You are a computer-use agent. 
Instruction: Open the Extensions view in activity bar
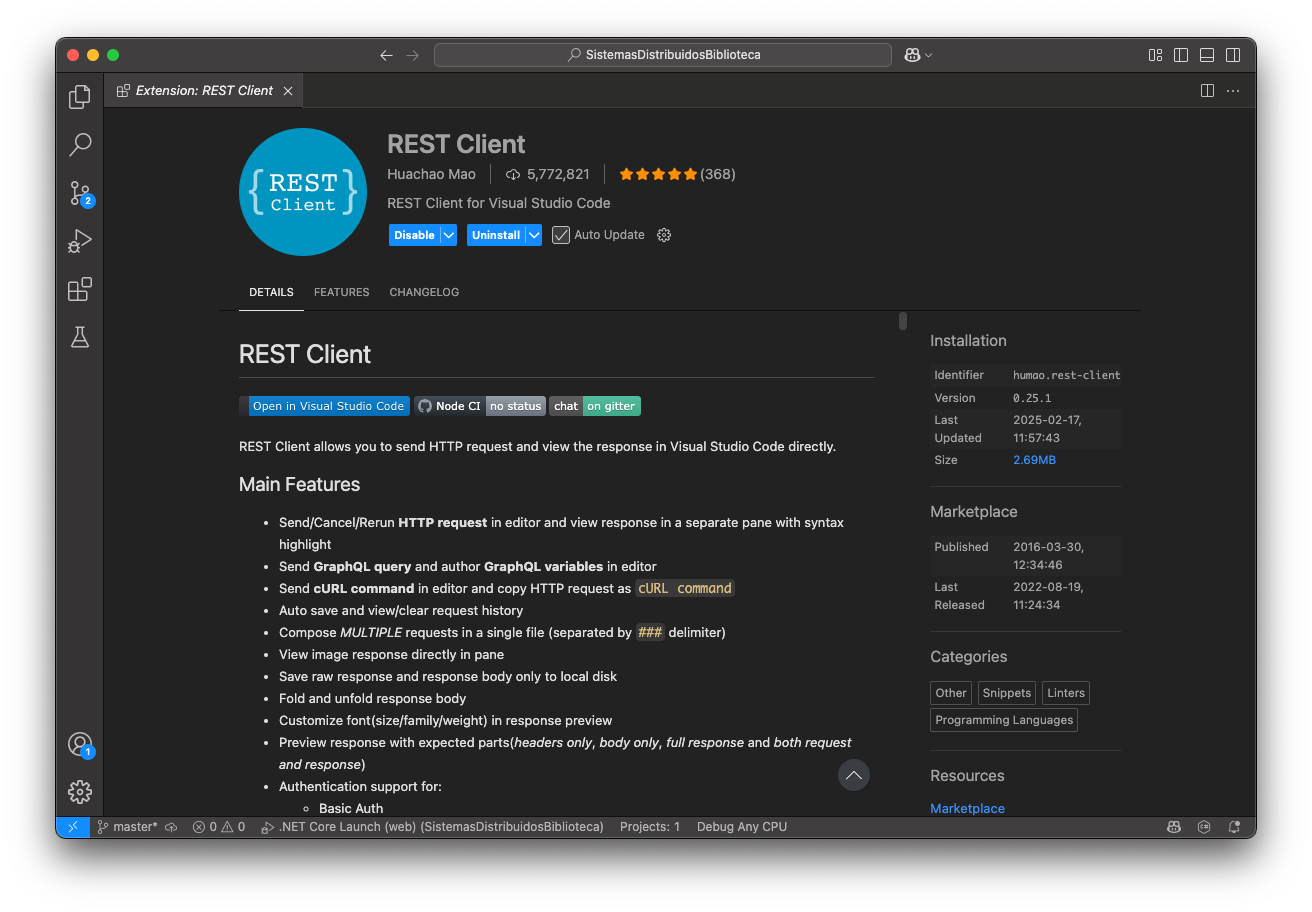tap(80, 289)
